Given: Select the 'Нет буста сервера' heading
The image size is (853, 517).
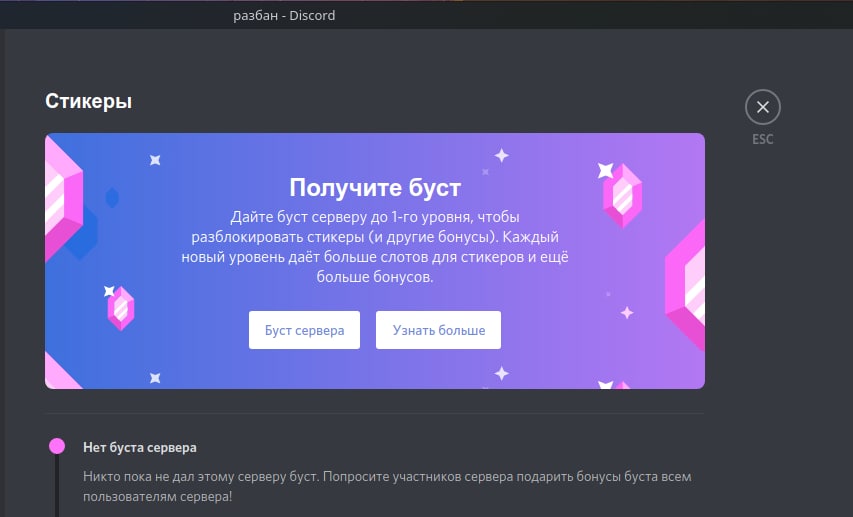Looking at the screenshot, I should click(140, 447).
